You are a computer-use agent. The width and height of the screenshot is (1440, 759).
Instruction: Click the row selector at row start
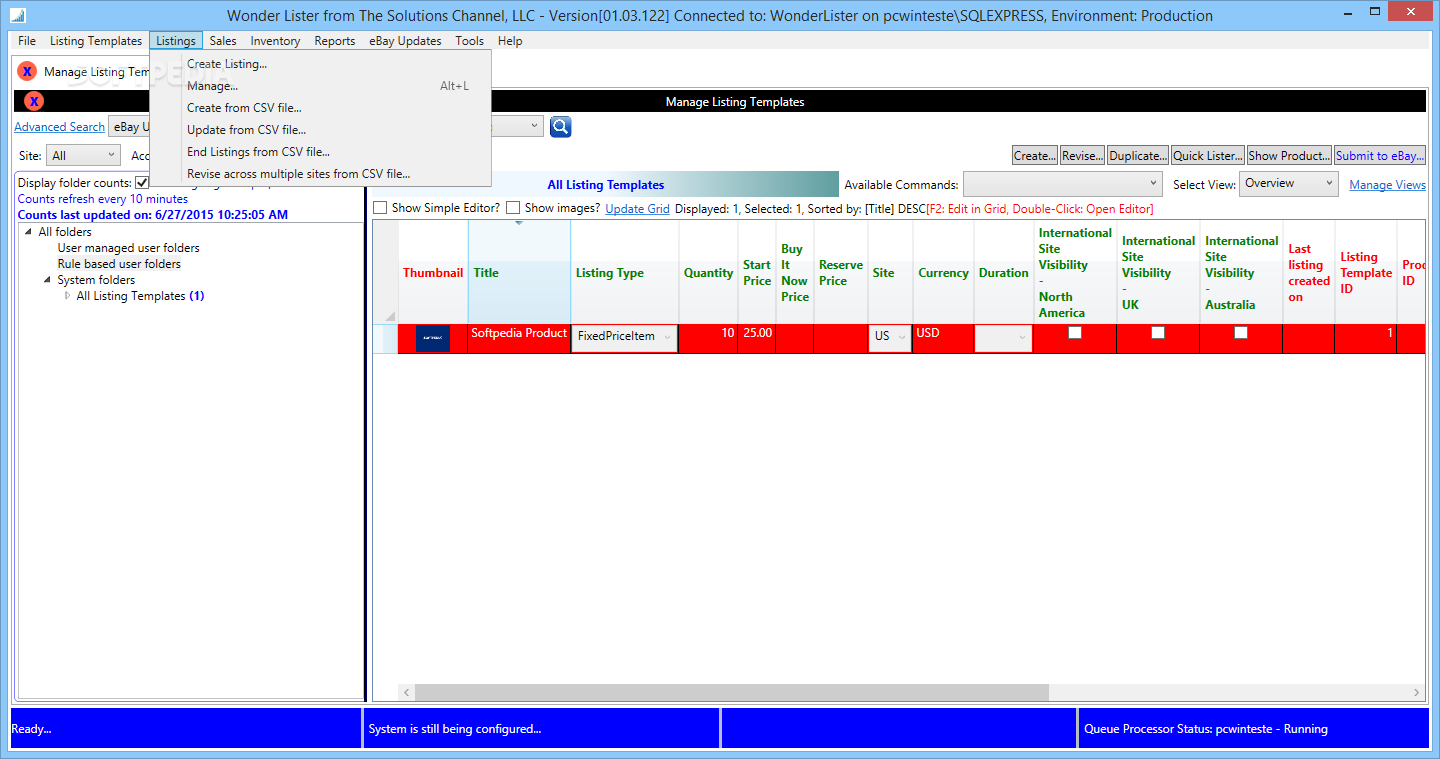385,338
